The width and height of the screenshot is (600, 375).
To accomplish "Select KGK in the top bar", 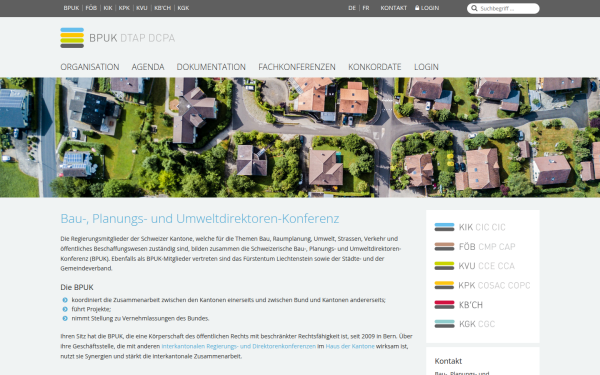I will [183, 8].
